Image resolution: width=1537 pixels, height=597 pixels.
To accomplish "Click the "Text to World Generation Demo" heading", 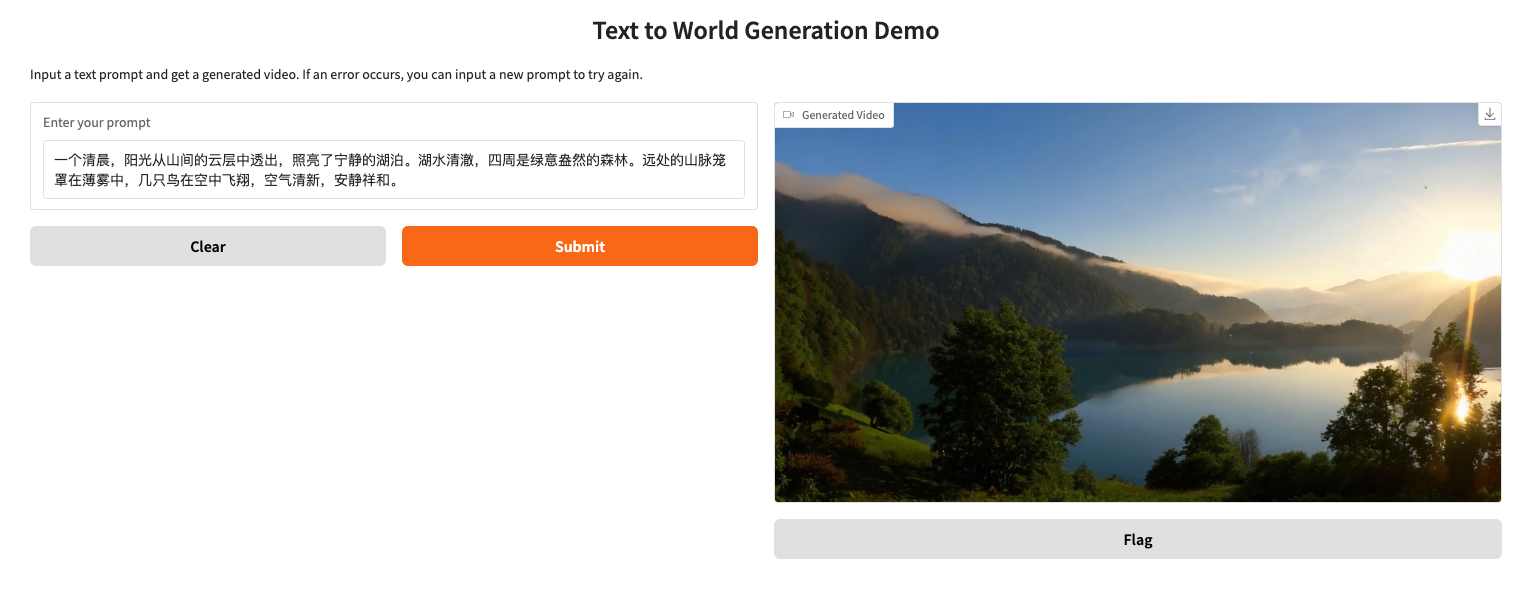I will pos(766,30).
